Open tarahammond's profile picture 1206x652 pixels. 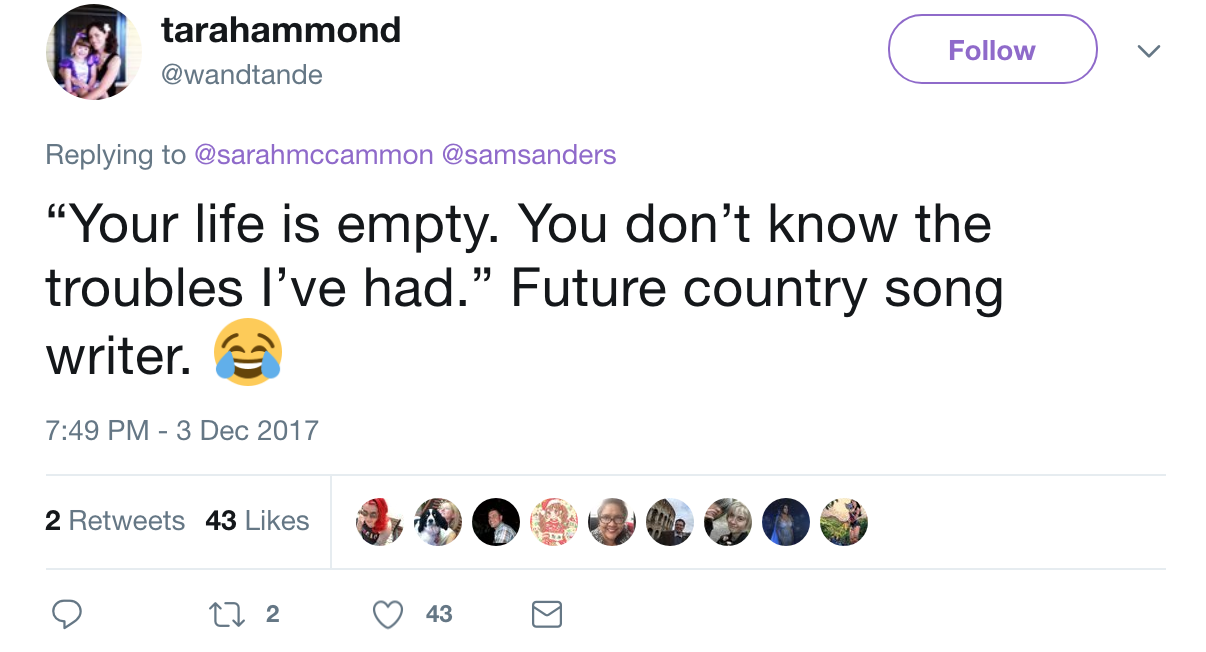(x=94, y=52)
